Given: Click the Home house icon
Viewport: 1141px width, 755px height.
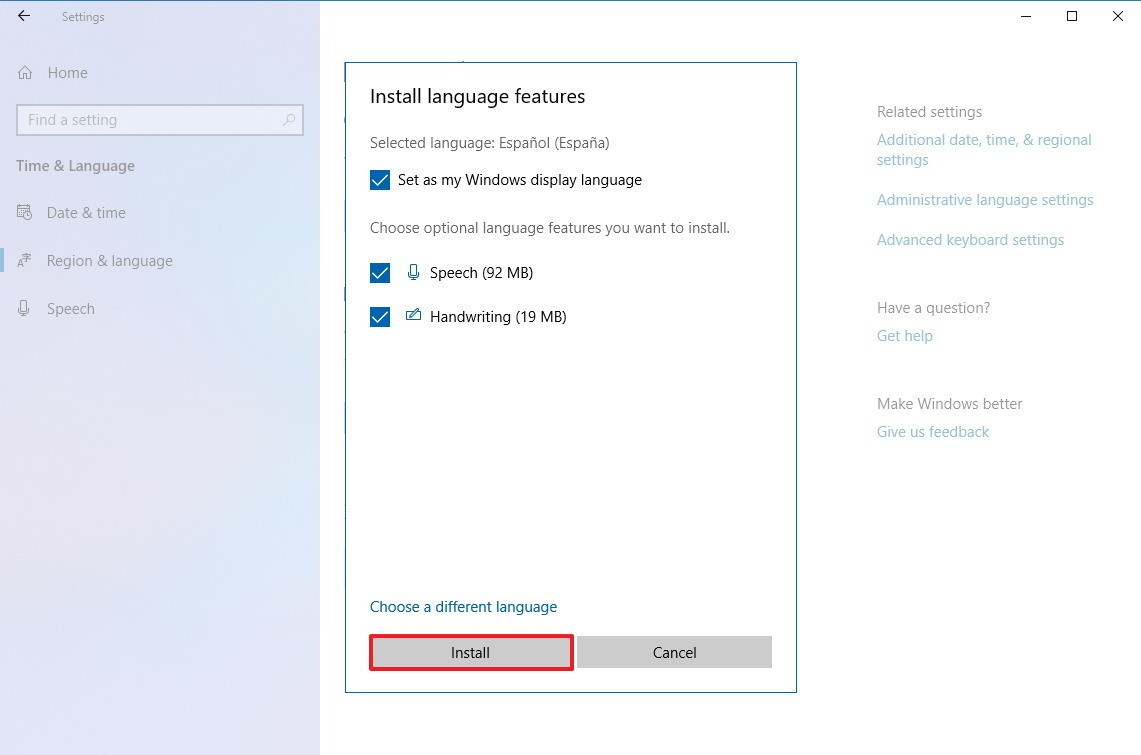Looking at the screenshot, I should [x=25, y=73].
